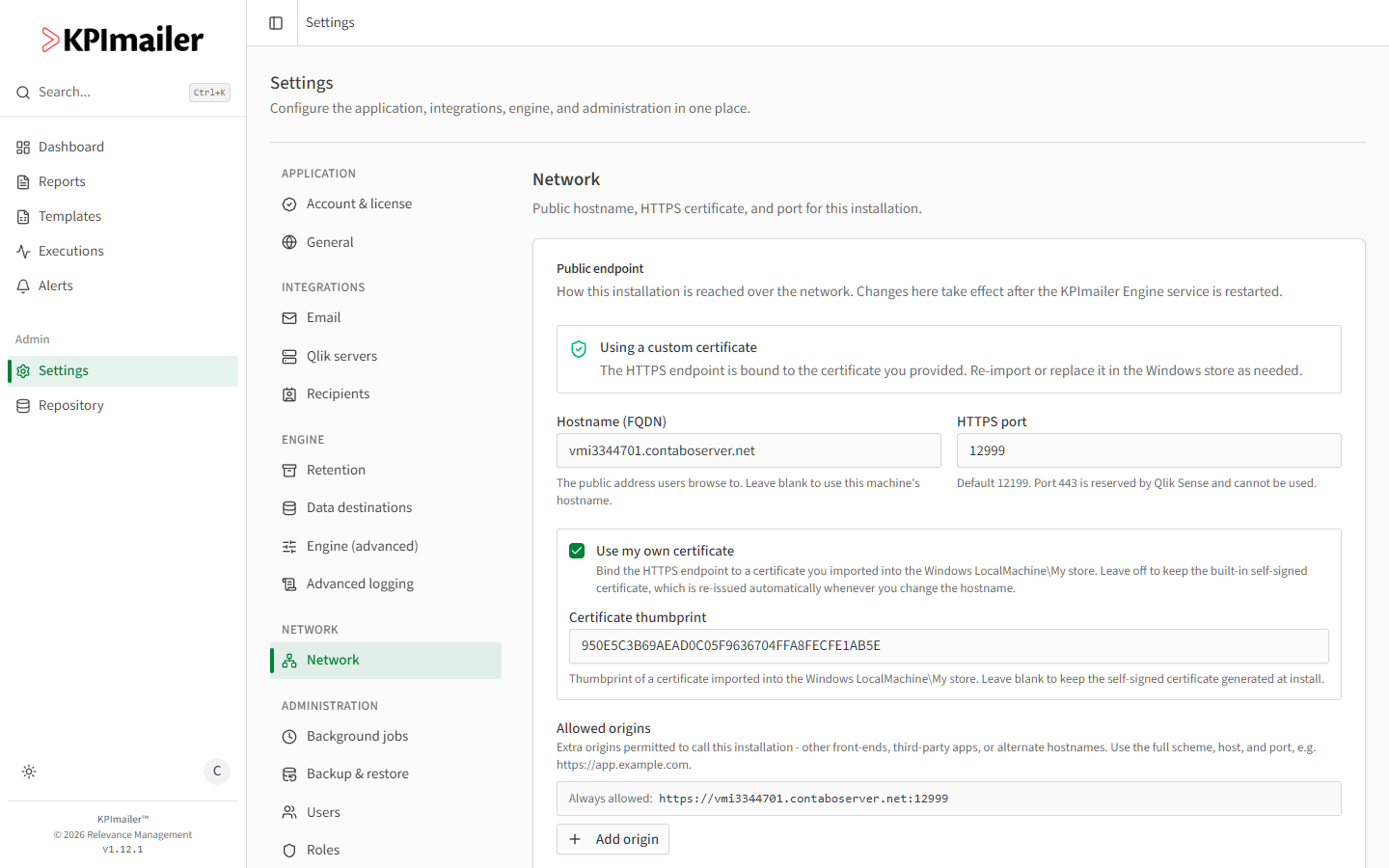Click the Data destinations database icon
Image resolution: width=1389 pixels, height=868 pixels.
pyautogui.click(x=289, y=508)
